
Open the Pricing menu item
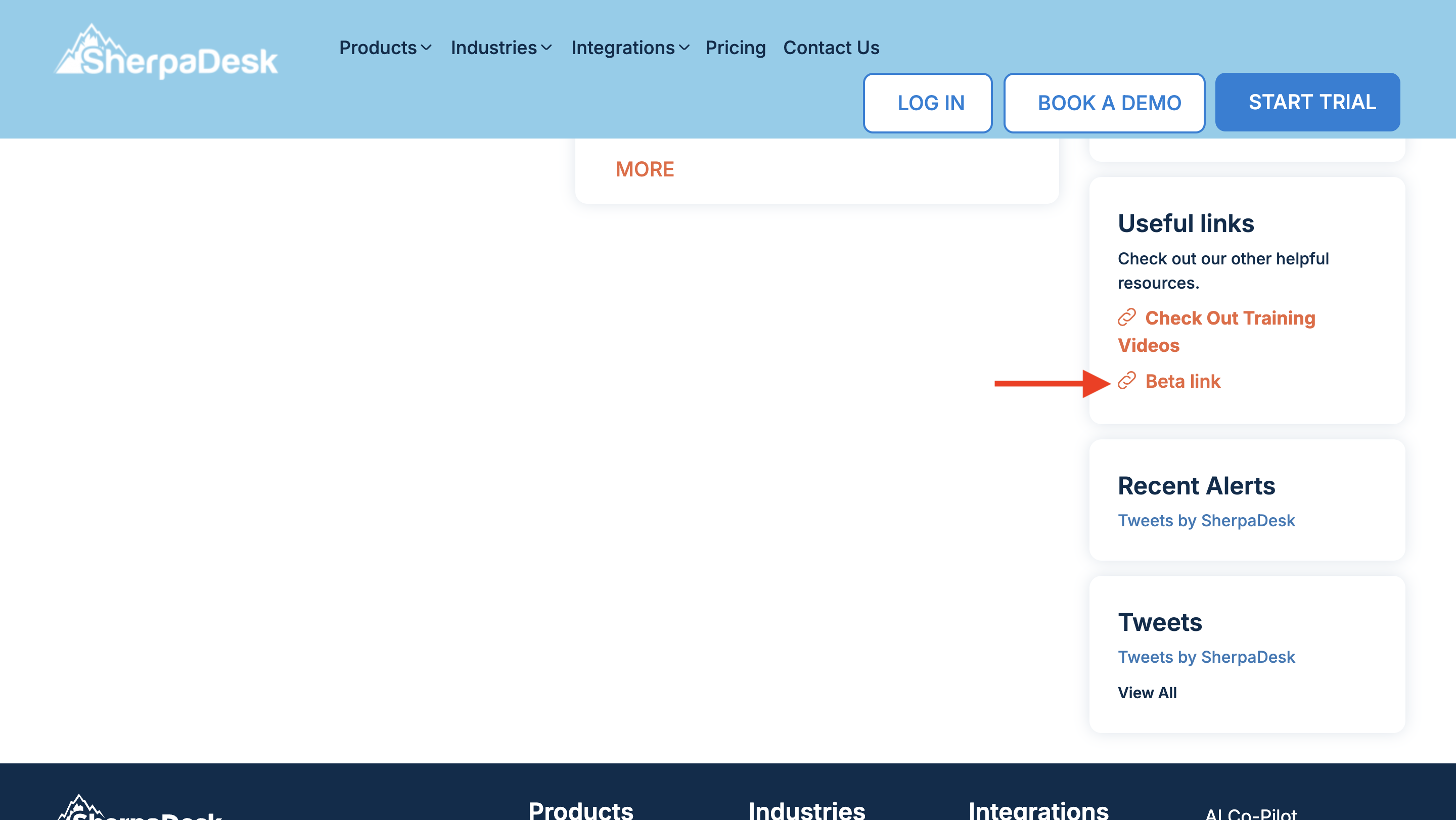736,48
